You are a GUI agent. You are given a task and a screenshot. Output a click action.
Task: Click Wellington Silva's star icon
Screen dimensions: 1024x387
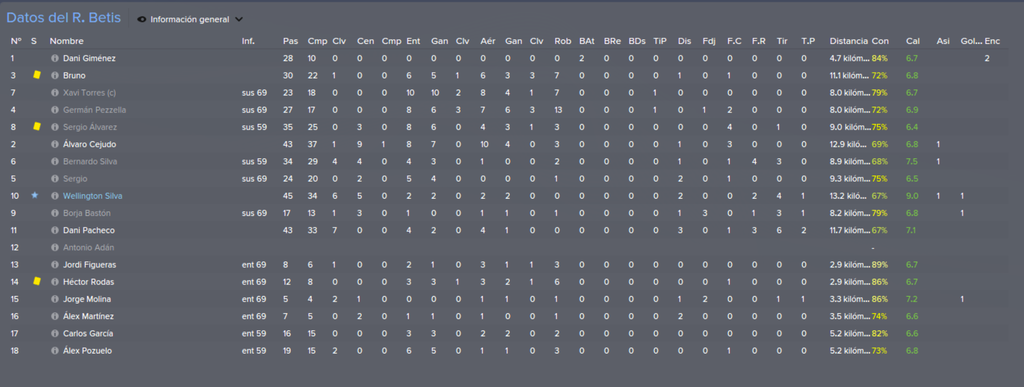click(x=35, y=196)
